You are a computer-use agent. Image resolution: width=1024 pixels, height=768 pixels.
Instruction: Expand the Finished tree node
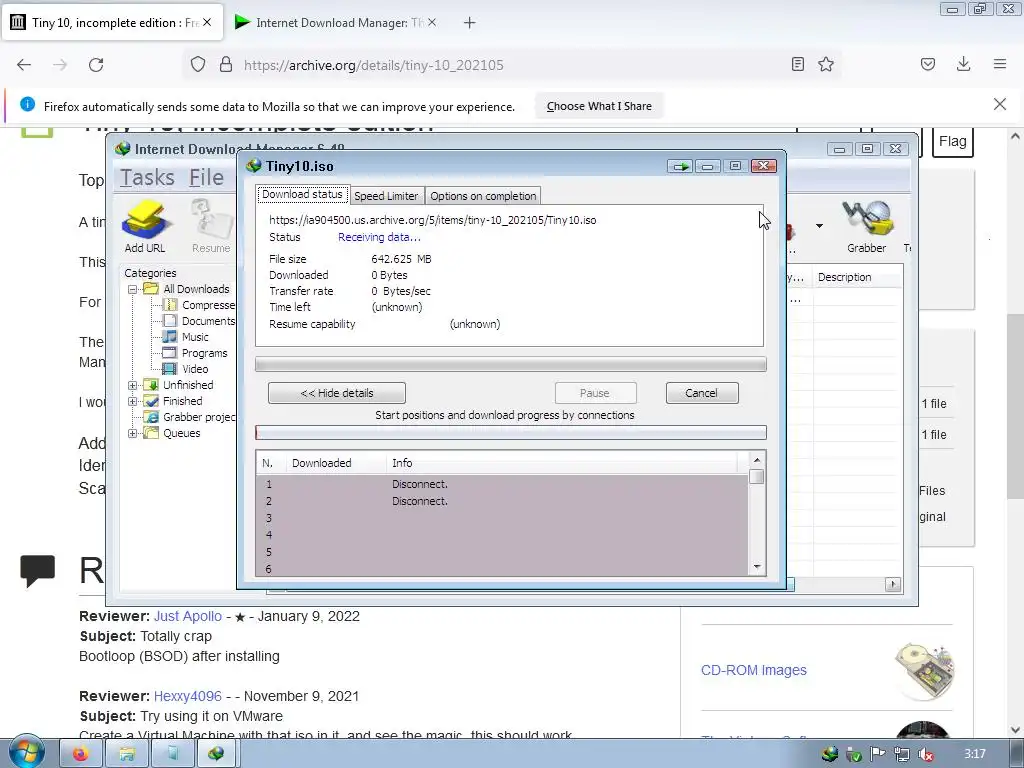pos(133,402)
